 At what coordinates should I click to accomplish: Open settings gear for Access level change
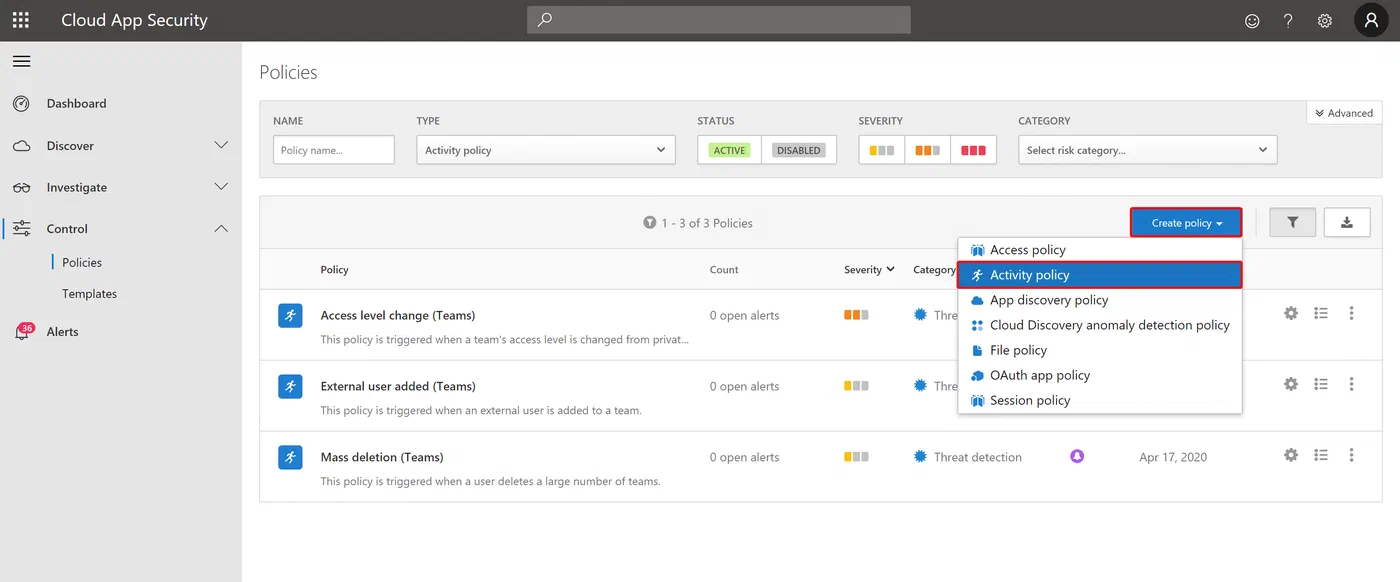(1291, 313)
